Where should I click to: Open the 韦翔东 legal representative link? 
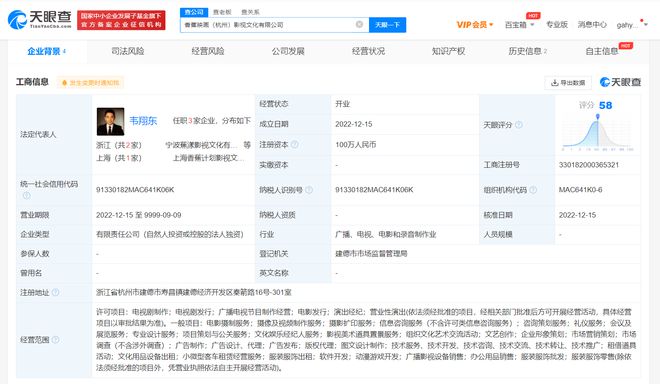click(x=143, y=121)
